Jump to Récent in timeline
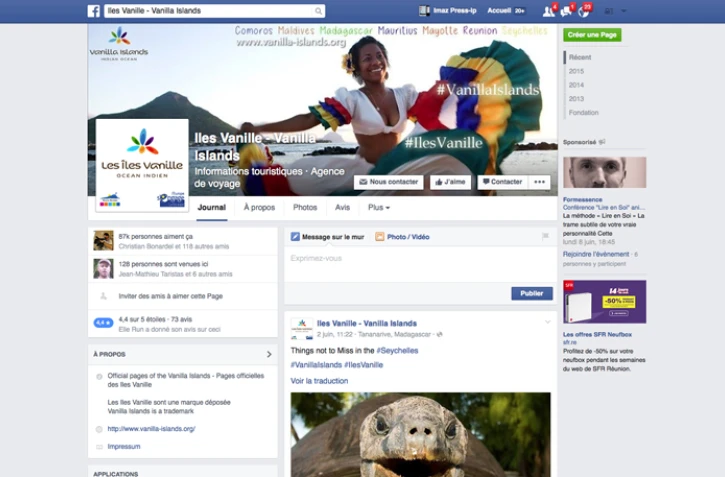This screenshot has width=725, height=477. 580,57
